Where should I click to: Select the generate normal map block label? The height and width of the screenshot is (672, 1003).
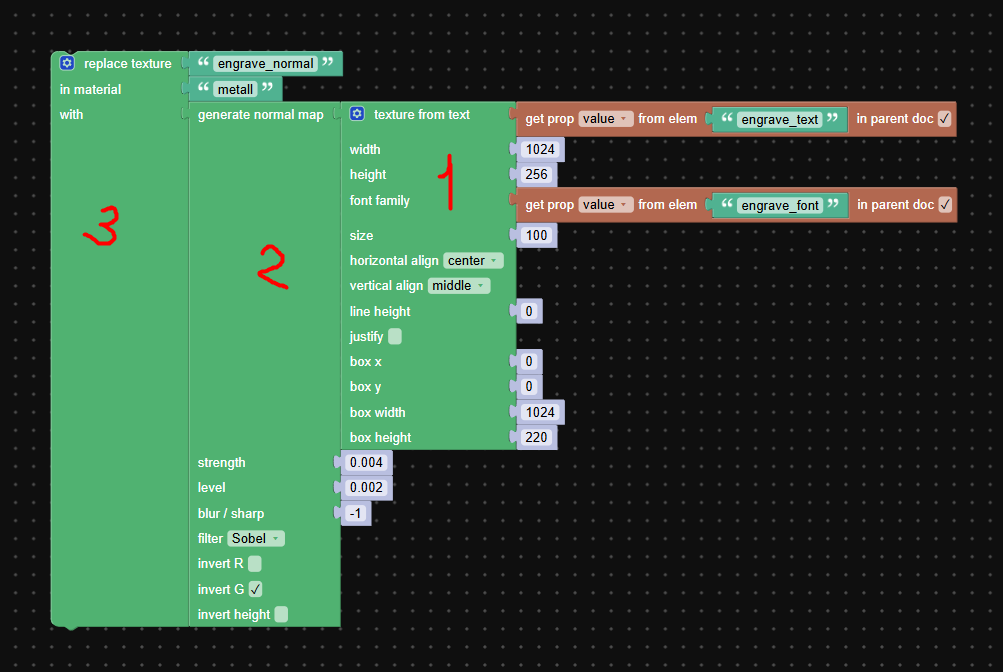(260, 114)
